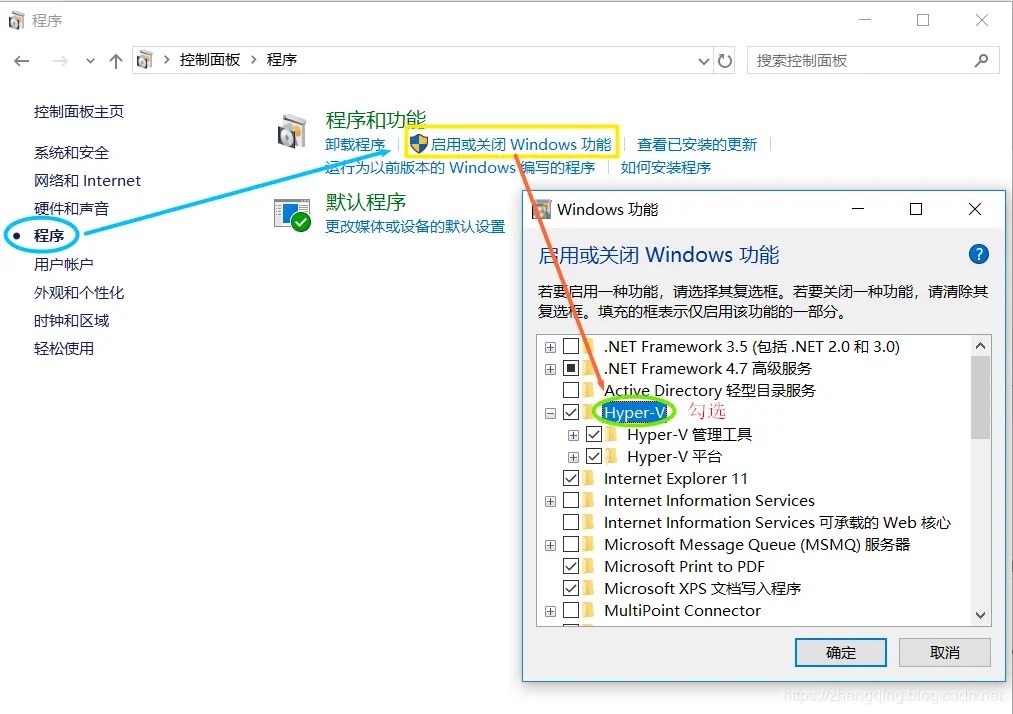Expand .NET Framework 4.7 高级服务 node
1013x714 pixels.
[x=550, y=370]
